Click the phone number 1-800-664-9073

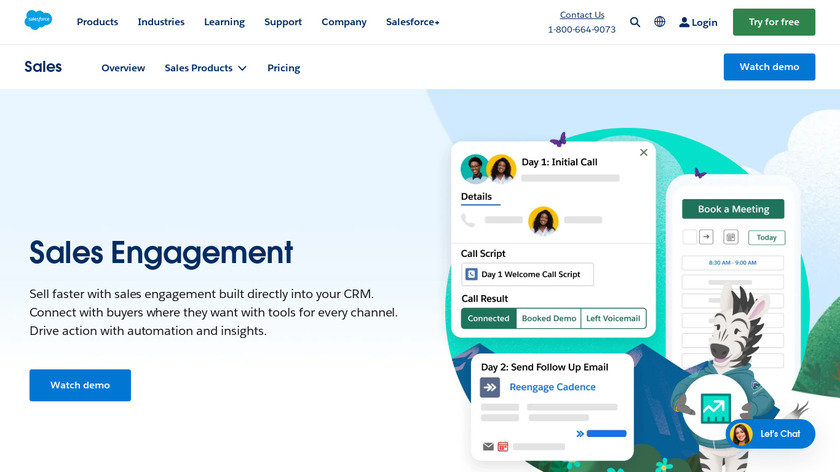pyautogui.click(x=581, y=29)
